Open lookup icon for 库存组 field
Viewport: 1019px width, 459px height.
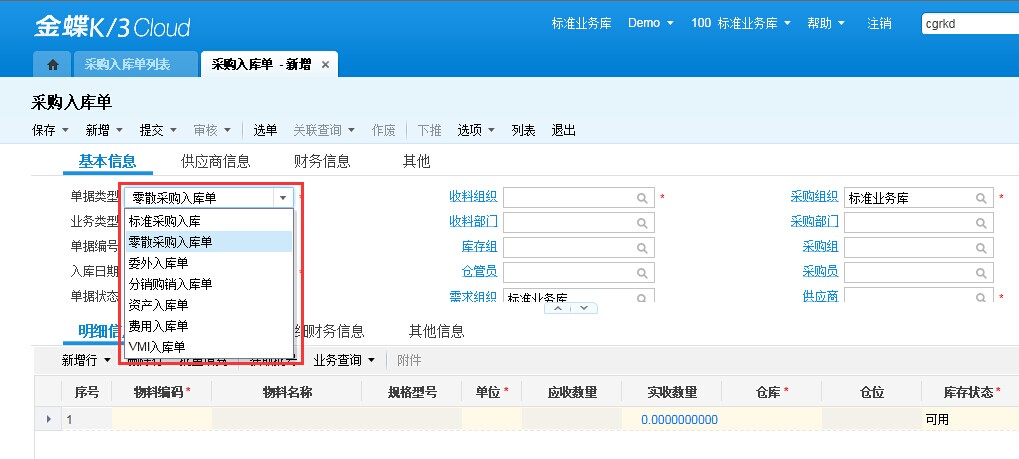(x=642, y=246)
